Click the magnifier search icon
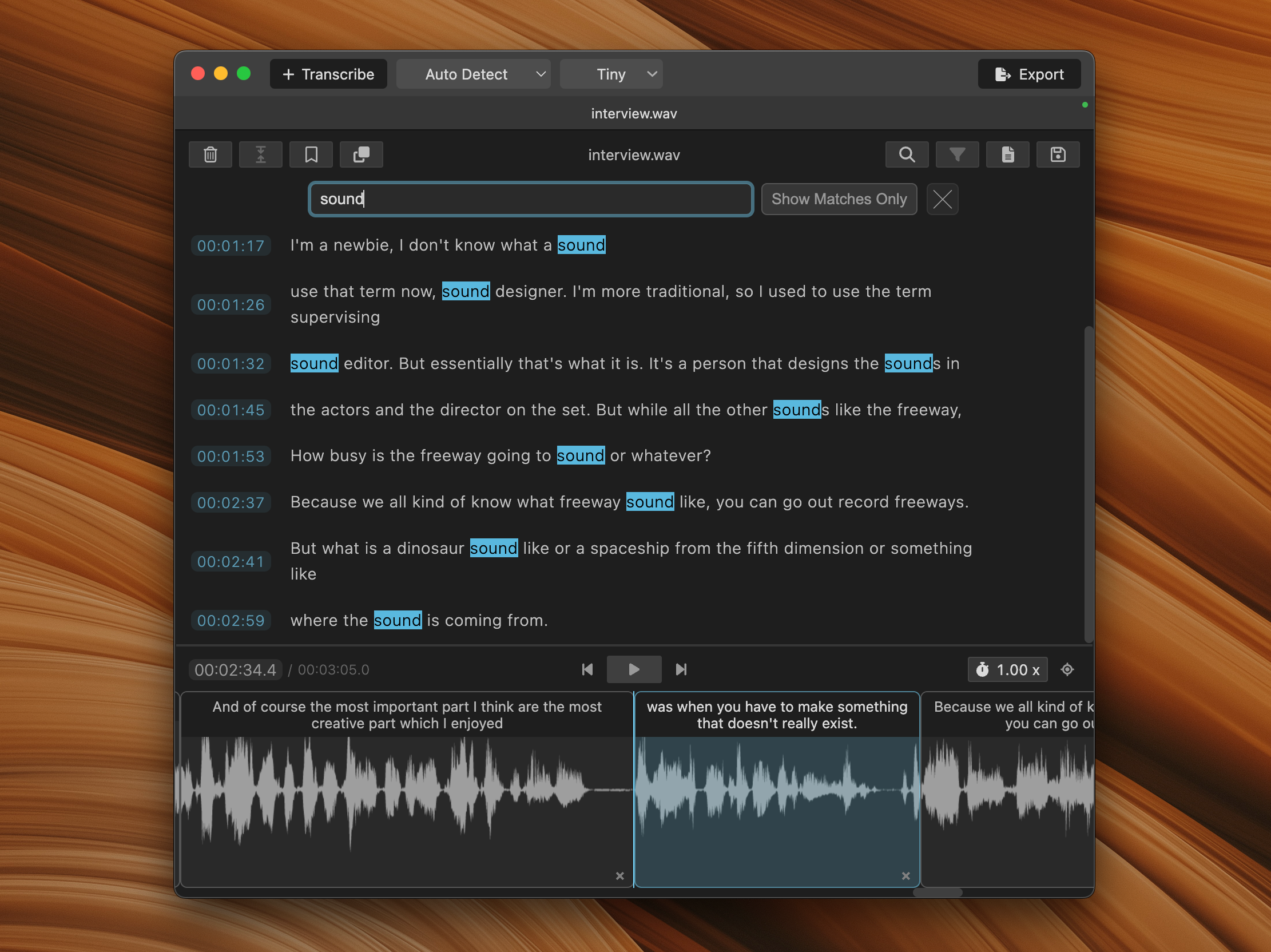1271x952 pixels. click(907, 154)
